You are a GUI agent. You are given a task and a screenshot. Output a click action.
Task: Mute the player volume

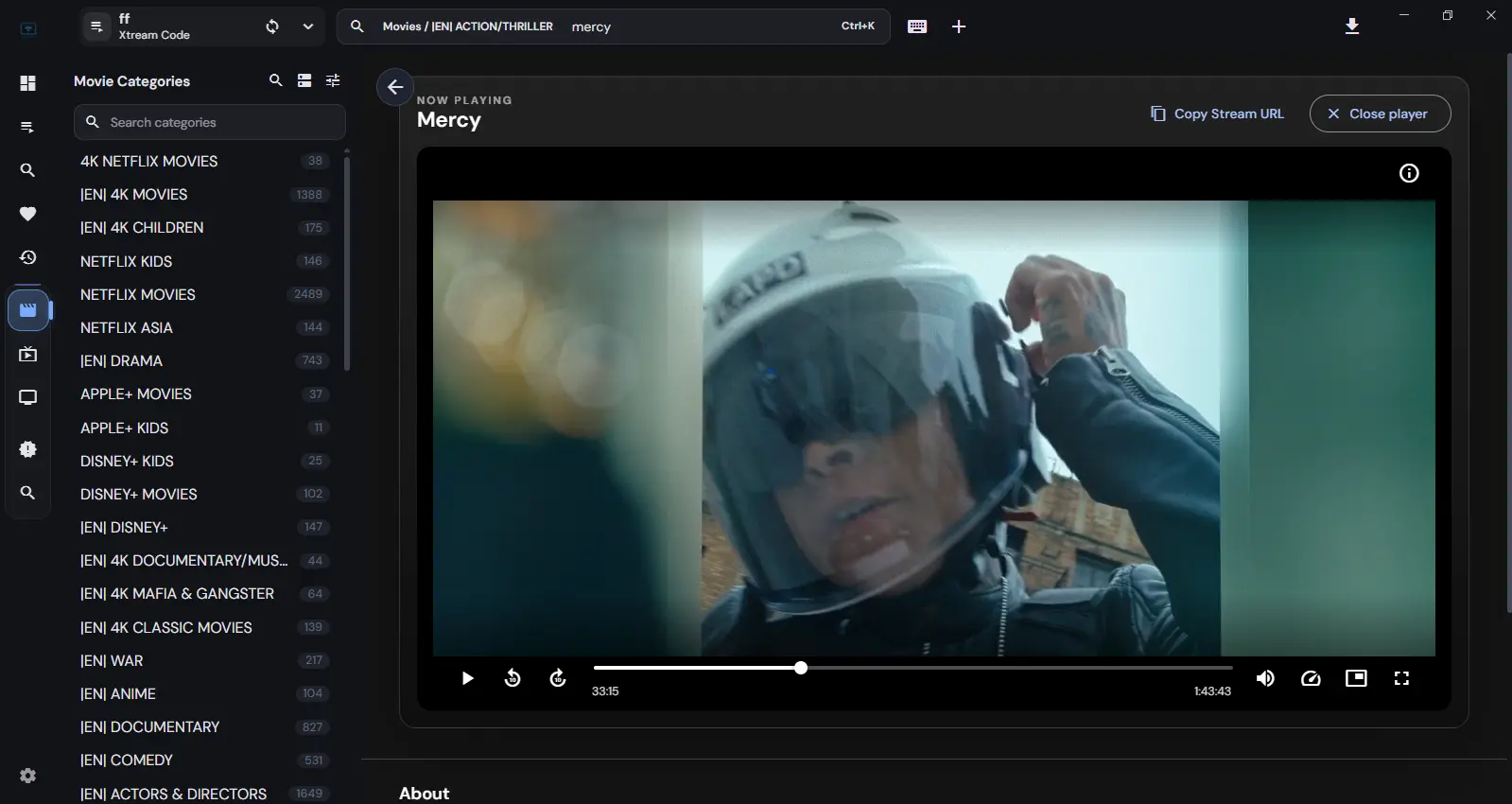(1265, 678)
